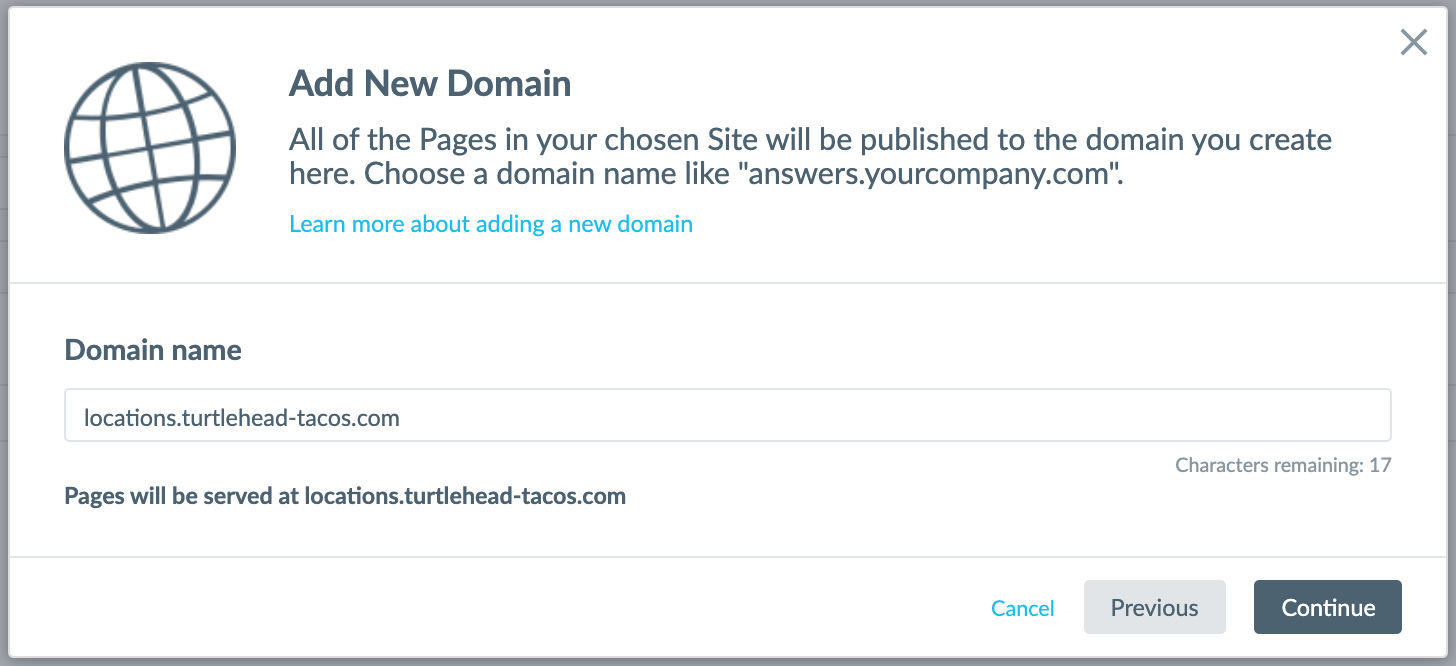Proceed with the Continue button
1456x666 pixels.
pyautogui.click(x=1328, y=607)
